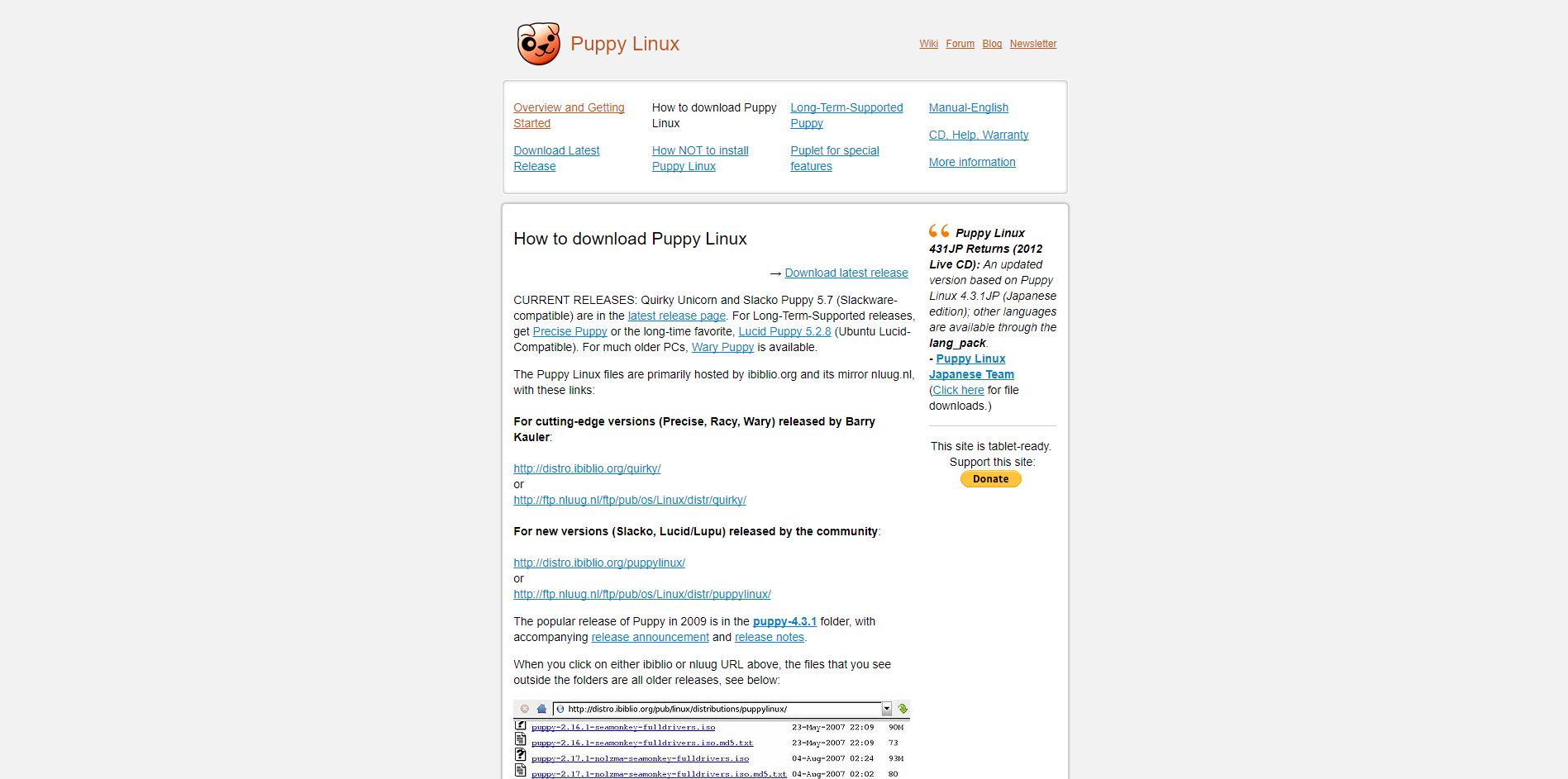
Task: Follow the Click here downloads link
Action: [959, 390]
